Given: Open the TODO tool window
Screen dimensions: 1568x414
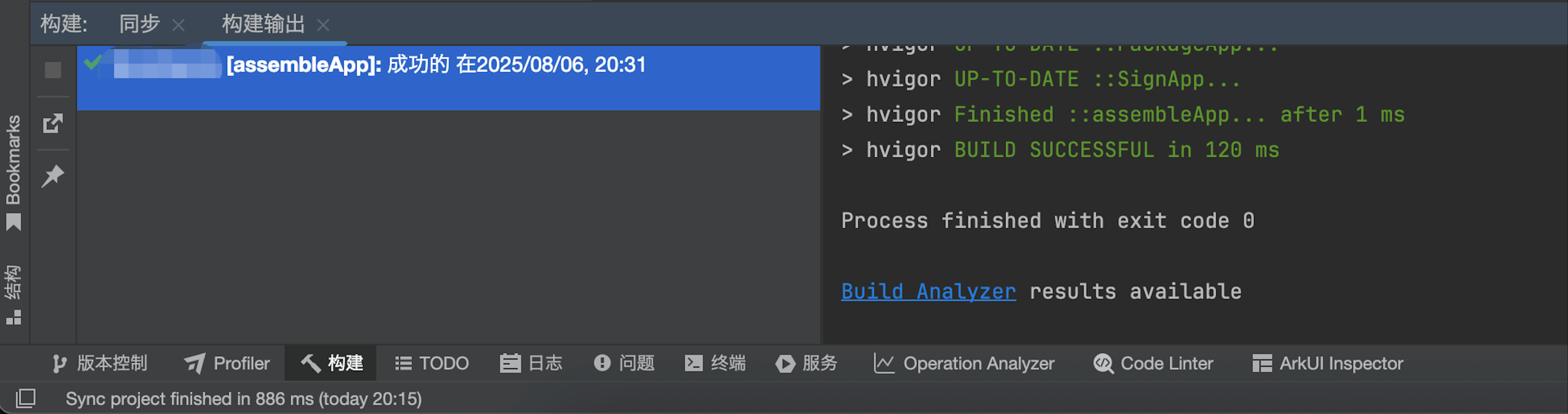Looking at the screenshot, I should [x=432, y=364].
